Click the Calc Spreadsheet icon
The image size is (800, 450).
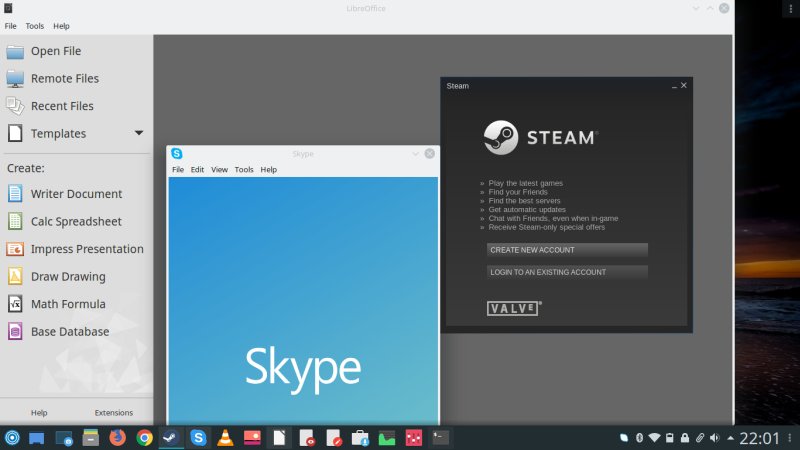(15, 221)
